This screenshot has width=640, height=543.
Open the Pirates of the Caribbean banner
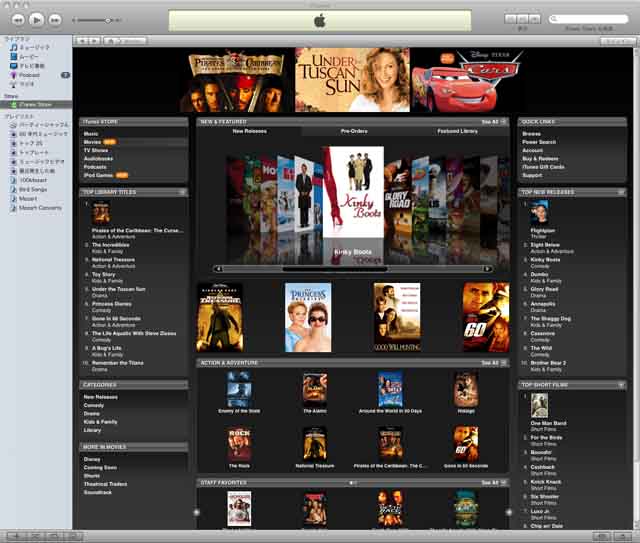(x=236, y=80)
